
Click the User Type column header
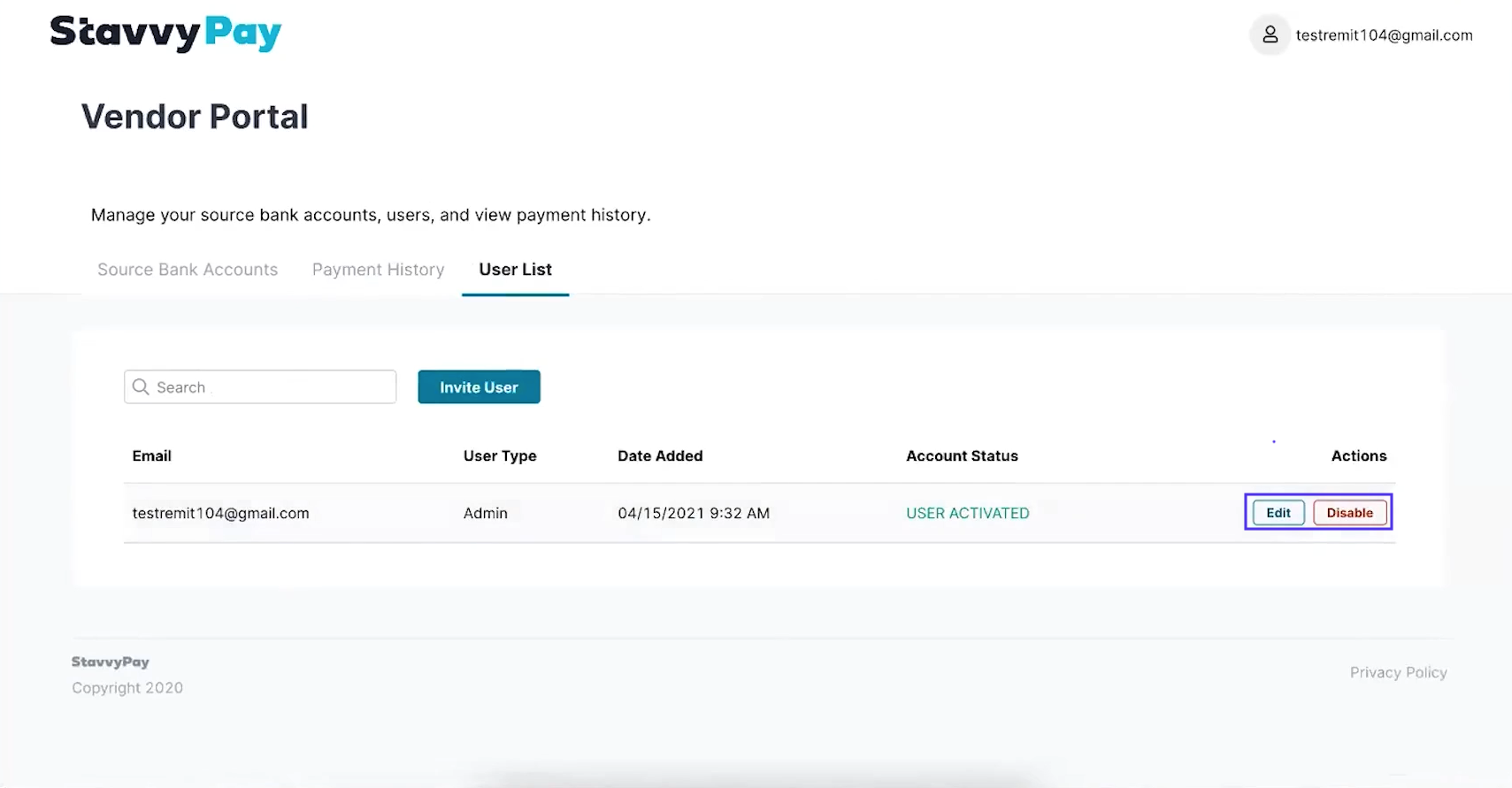[500, 455]
